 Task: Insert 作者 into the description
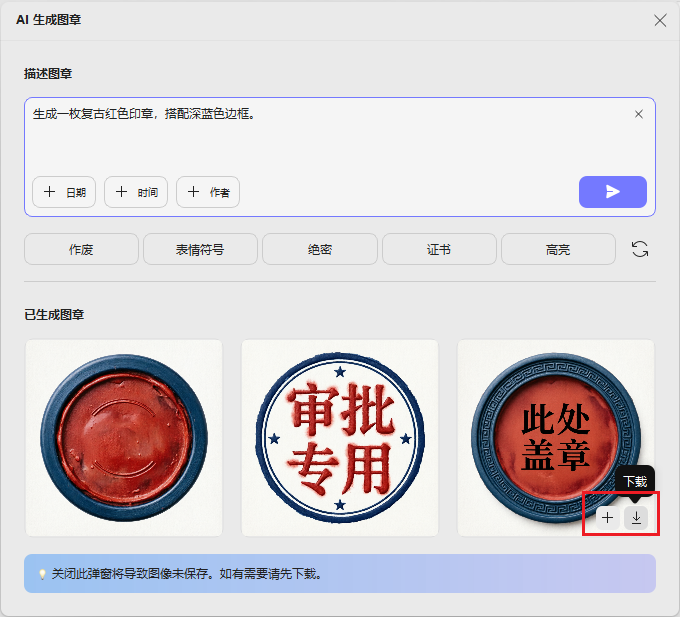[208, 192]
